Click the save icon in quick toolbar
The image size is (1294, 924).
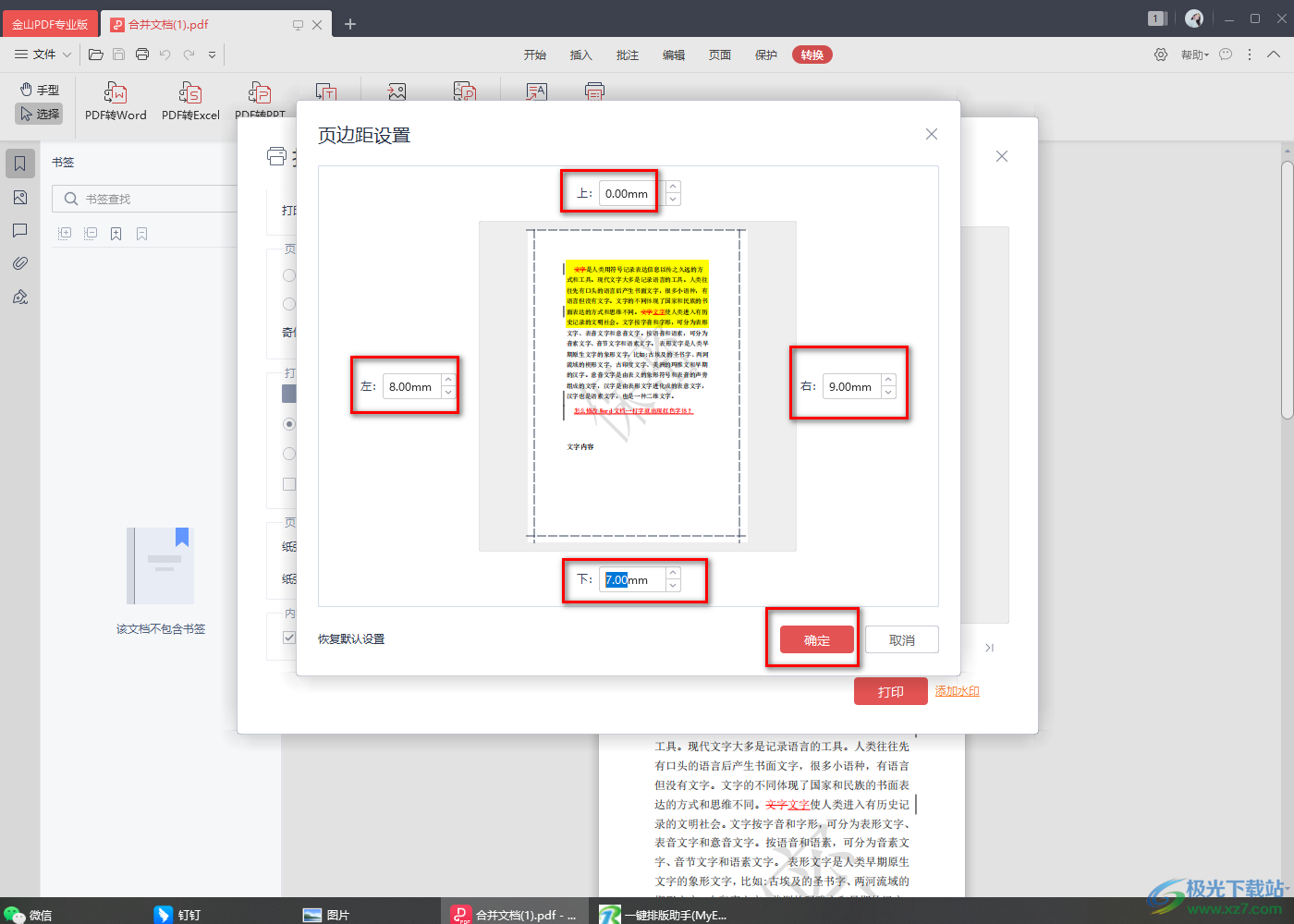(118, 55)
